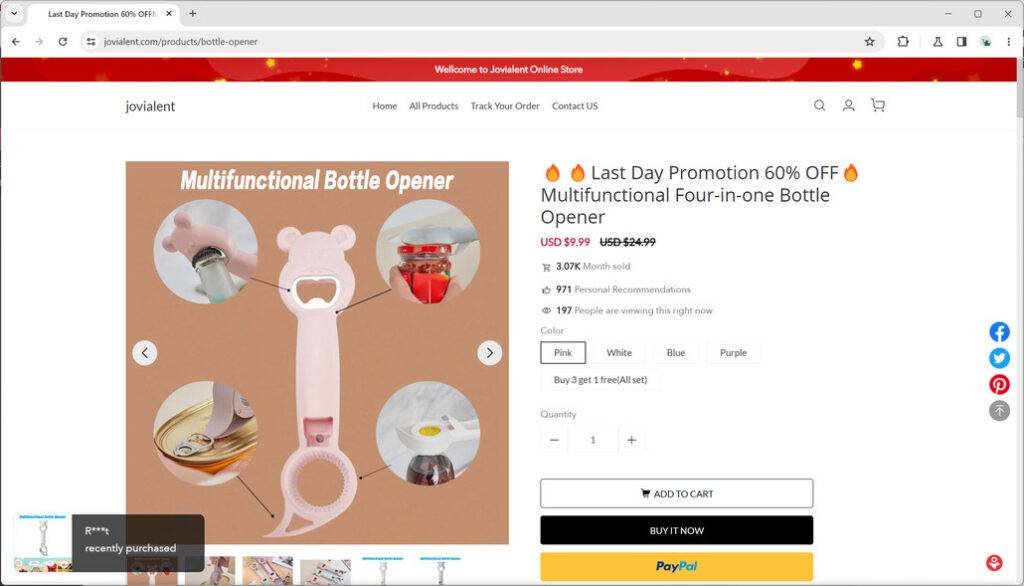This screenshot has height=586, width=1024.
Task: Click the ADD TO CART button
Action: [x=677, y=494]
